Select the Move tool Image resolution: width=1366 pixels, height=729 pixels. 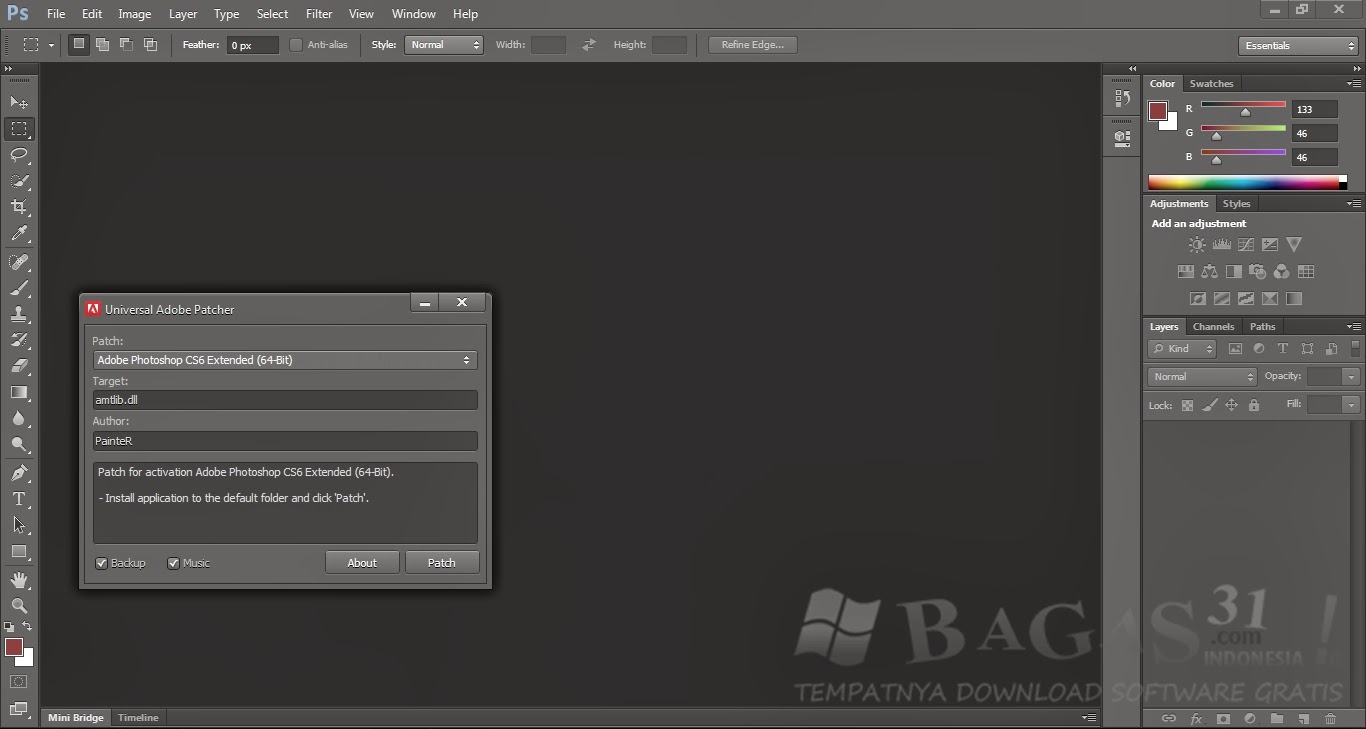click(19, 102)
